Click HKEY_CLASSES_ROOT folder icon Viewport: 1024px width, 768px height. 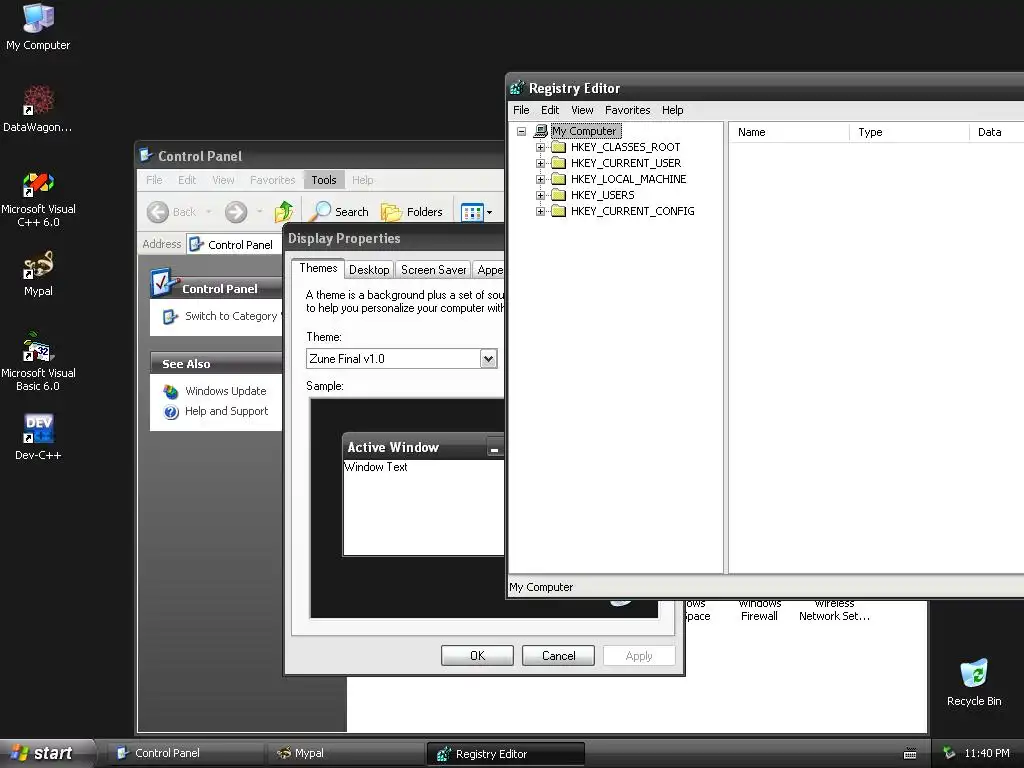[x=558, y=147]
